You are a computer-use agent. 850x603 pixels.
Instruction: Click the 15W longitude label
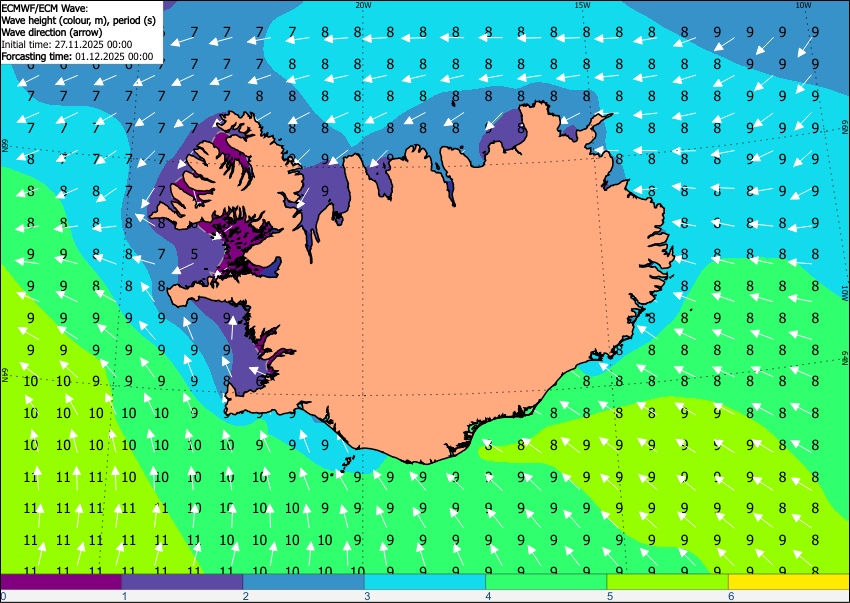(x=582, y=5)
